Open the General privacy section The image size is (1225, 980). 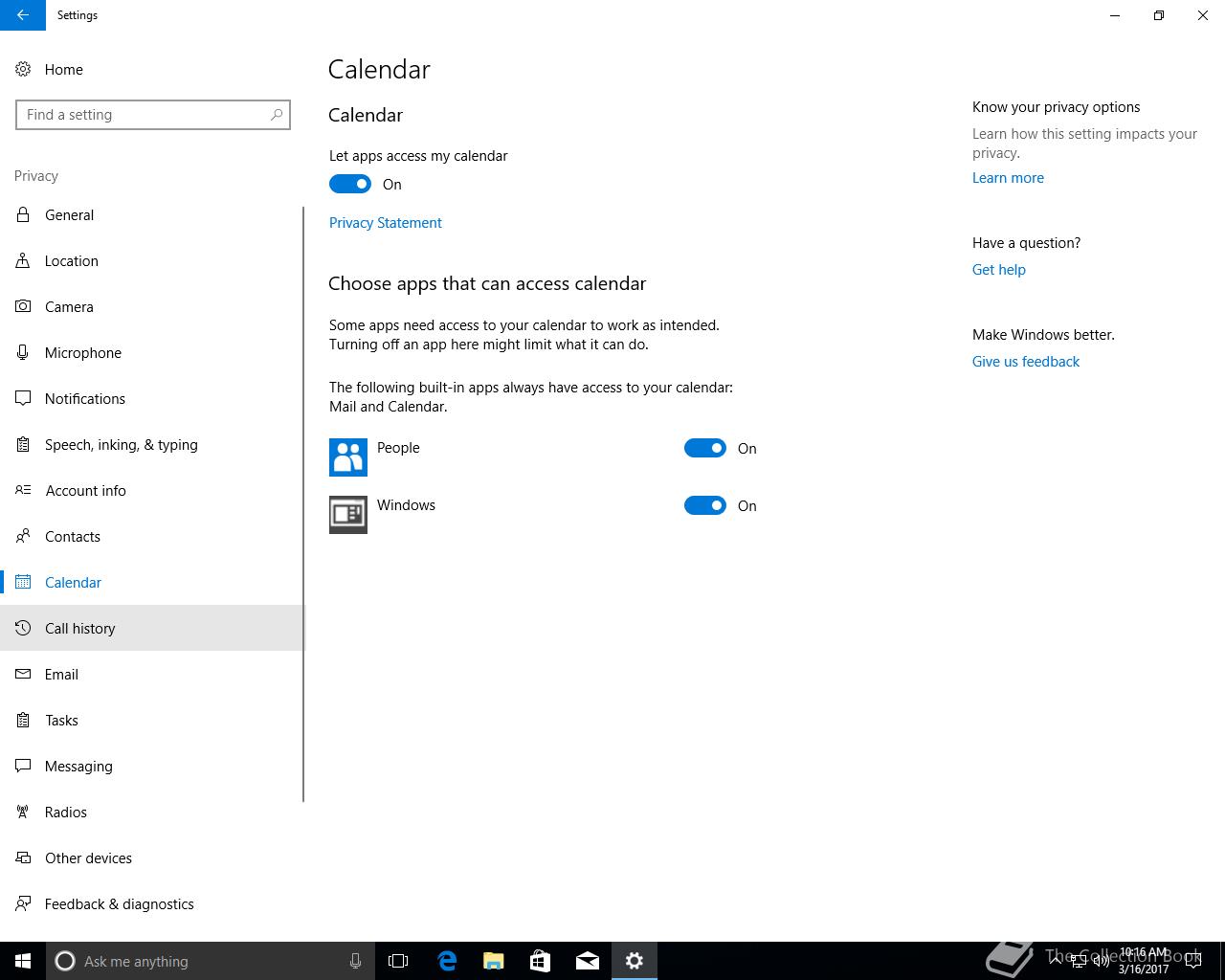pos(151,214)
